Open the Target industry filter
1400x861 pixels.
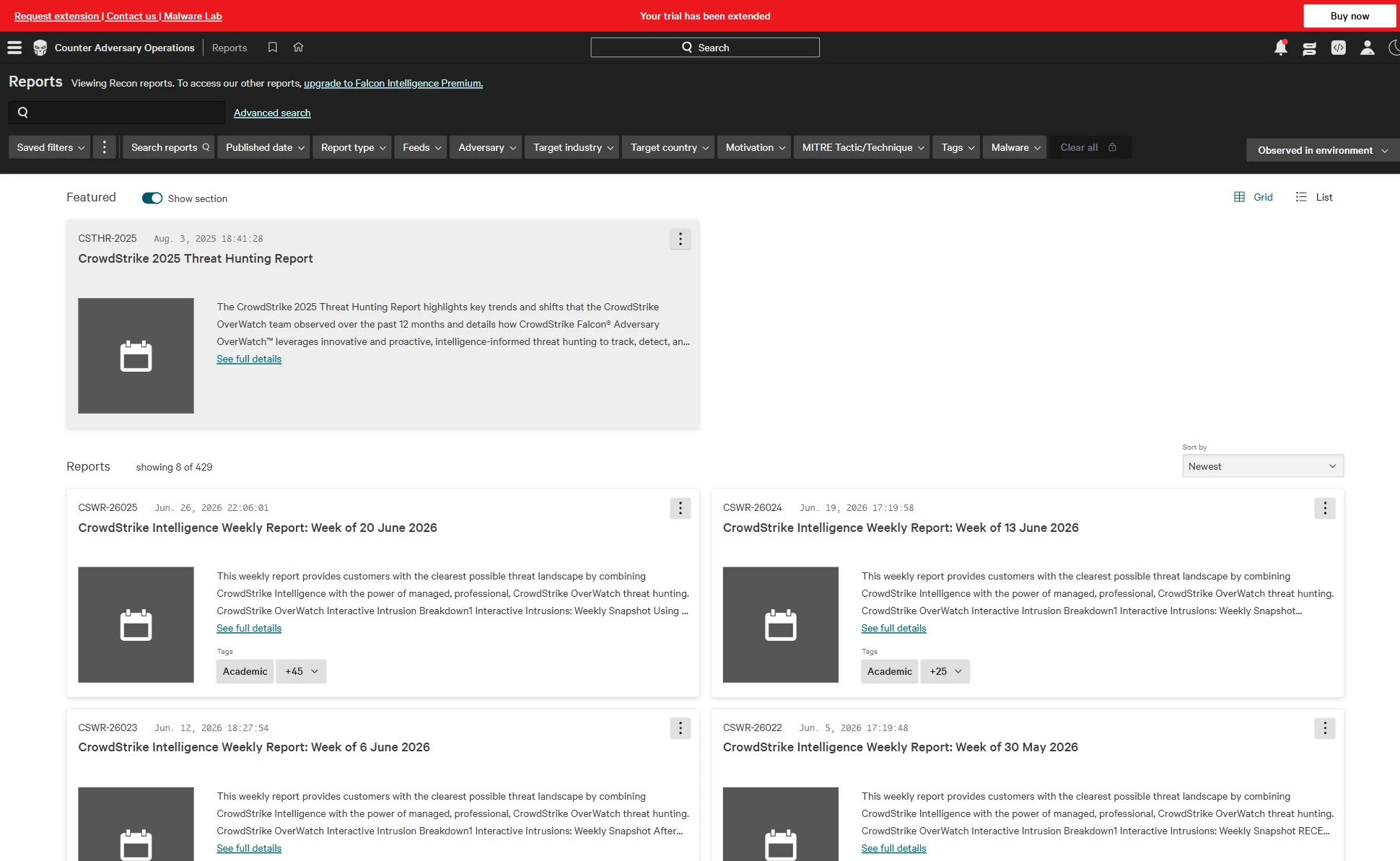[x=572, y=147]
